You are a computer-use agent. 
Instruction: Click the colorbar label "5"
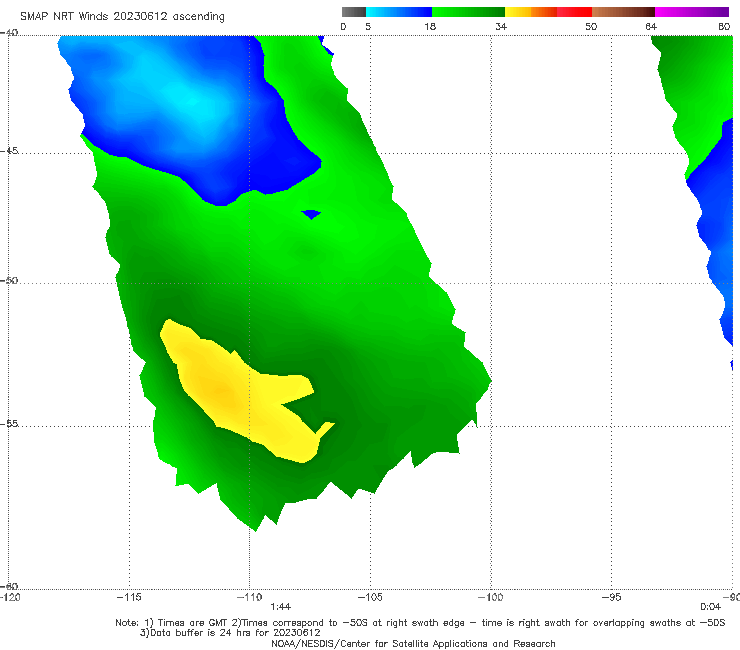pyautogui.click(x=368, y=26)
